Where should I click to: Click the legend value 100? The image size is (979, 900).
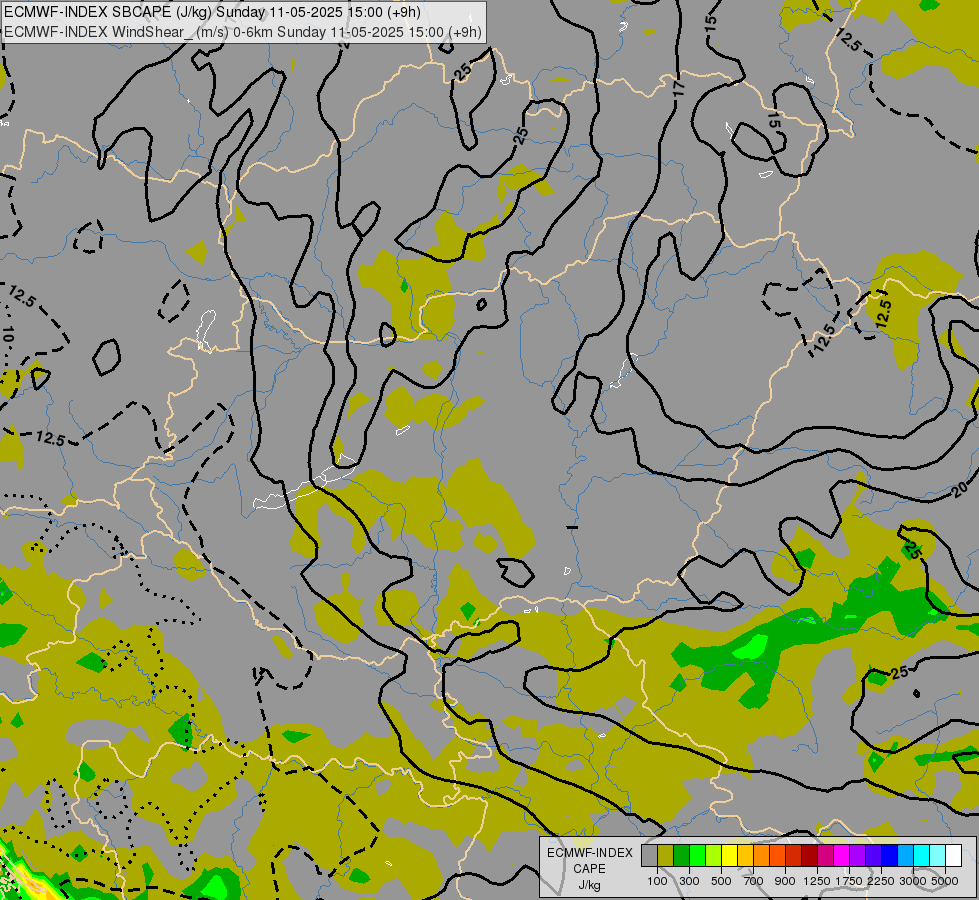coord(657,881)
